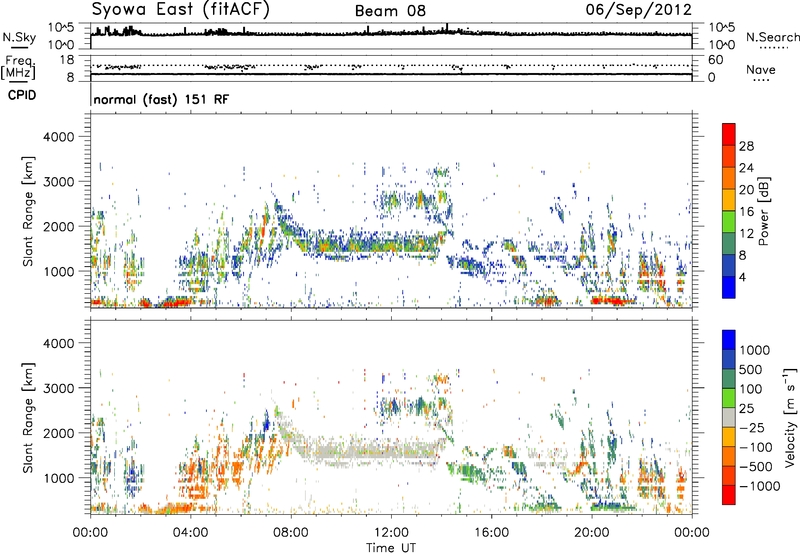Click the '60' Nave axis tick

(716, 60)
